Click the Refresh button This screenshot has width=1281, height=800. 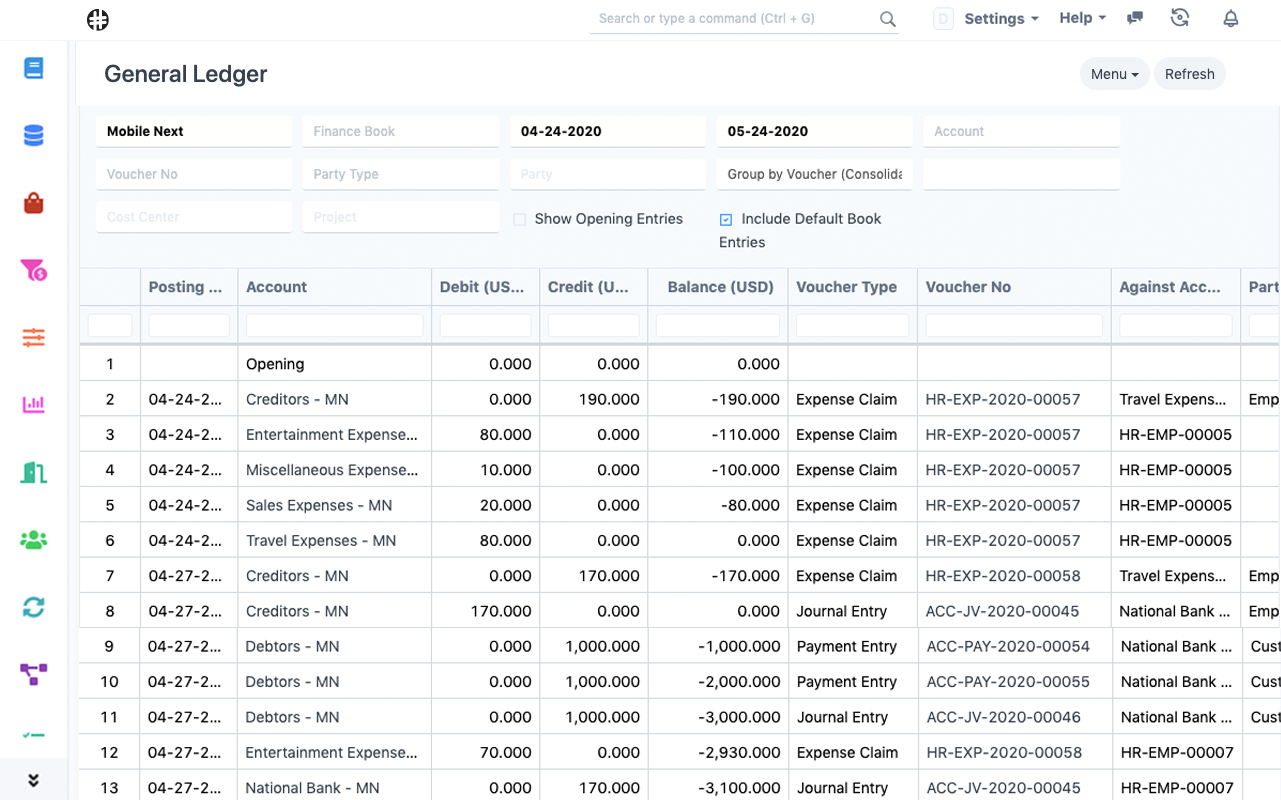[x=1189, y=74]
